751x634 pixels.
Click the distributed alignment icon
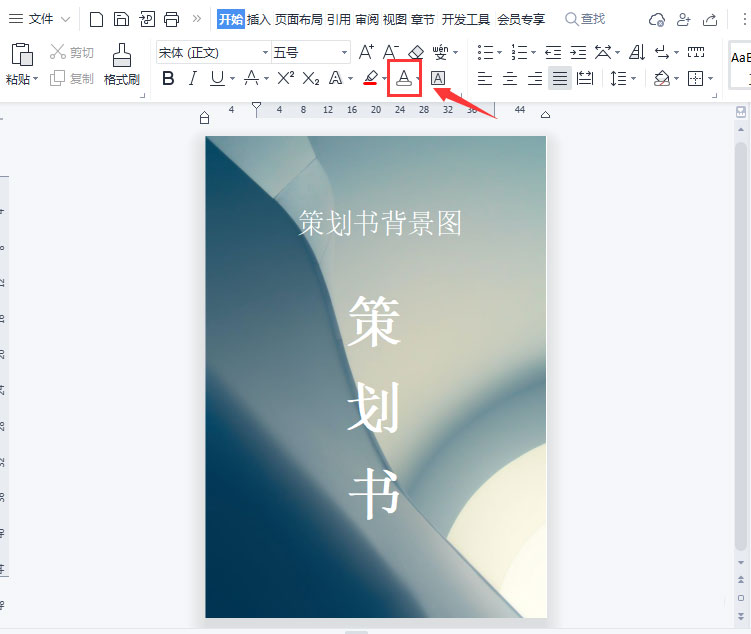coord(585,78)
